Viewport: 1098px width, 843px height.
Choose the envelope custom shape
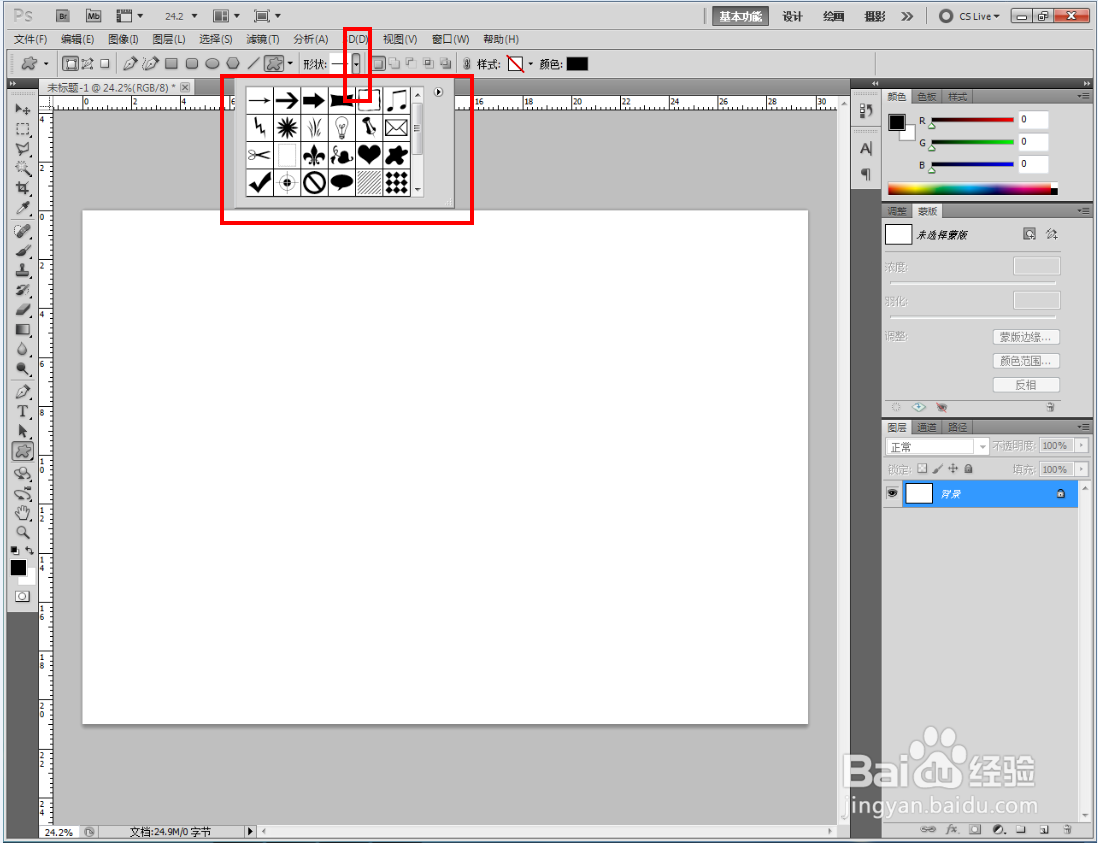[x=396, y=127]
